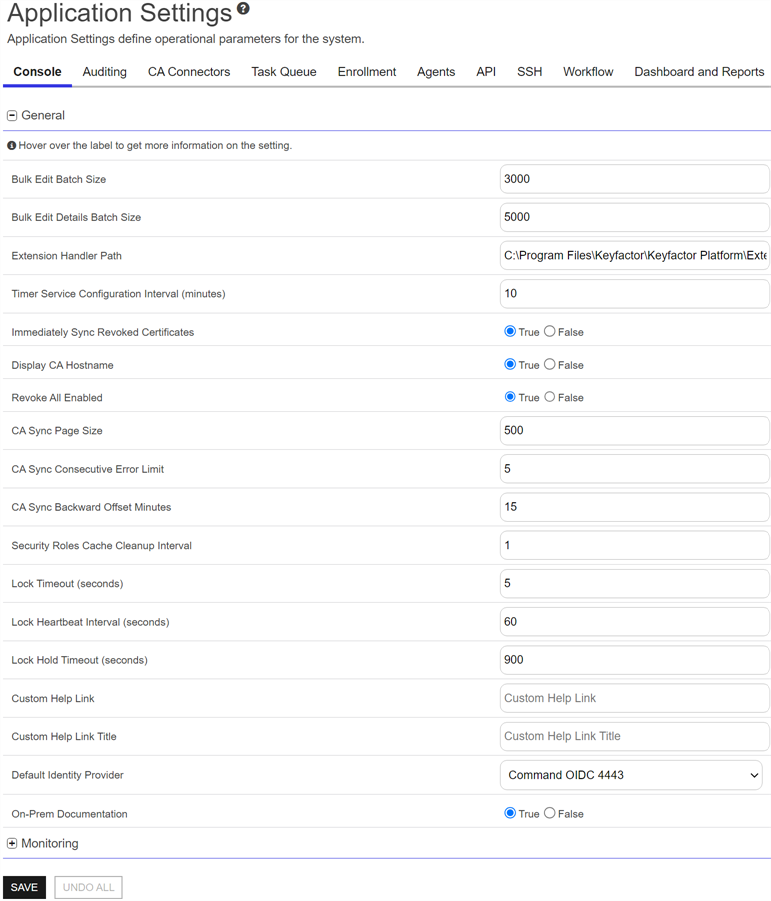Image resolution: width=771 pixels, height=901 pixels.
Task: Click the CA Sync Consecutive Error Limit field
Action: 635,469
